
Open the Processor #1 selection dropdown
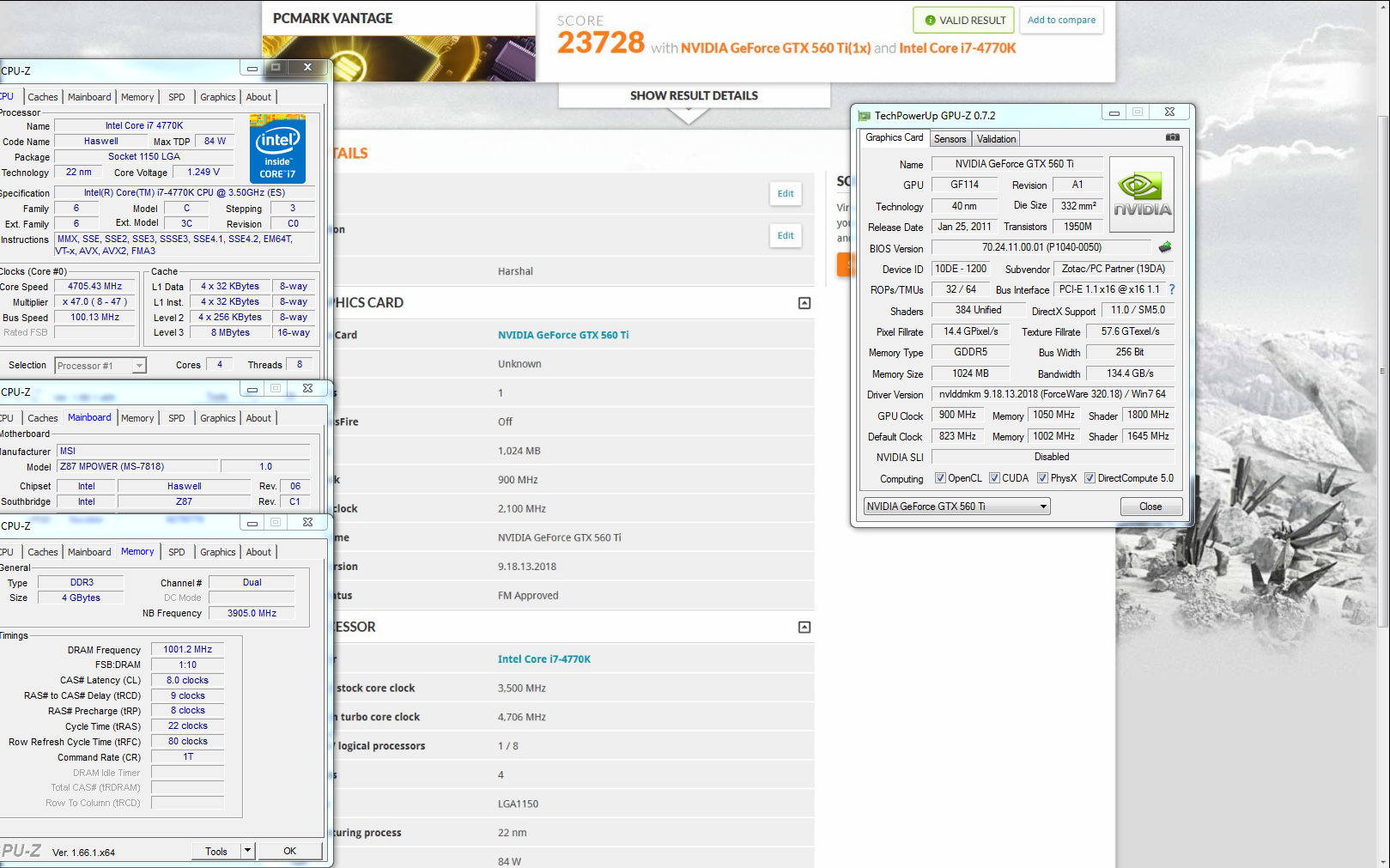pyautogui.click(x=100, y=366)
